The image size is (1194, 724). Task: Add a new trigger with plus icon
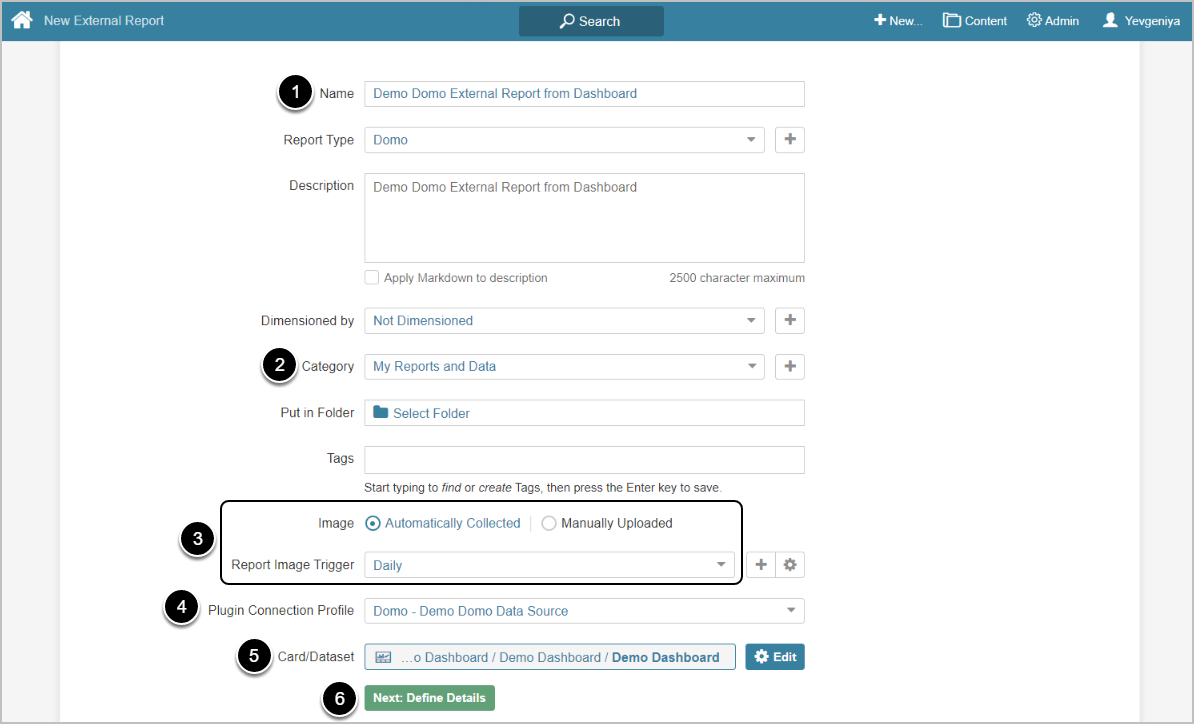click(761, 564)
